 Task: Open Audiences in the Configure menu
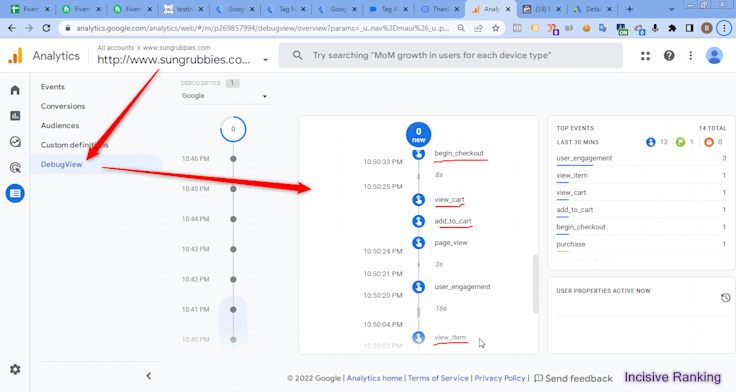pyautogui.click(x=60, y=125)
